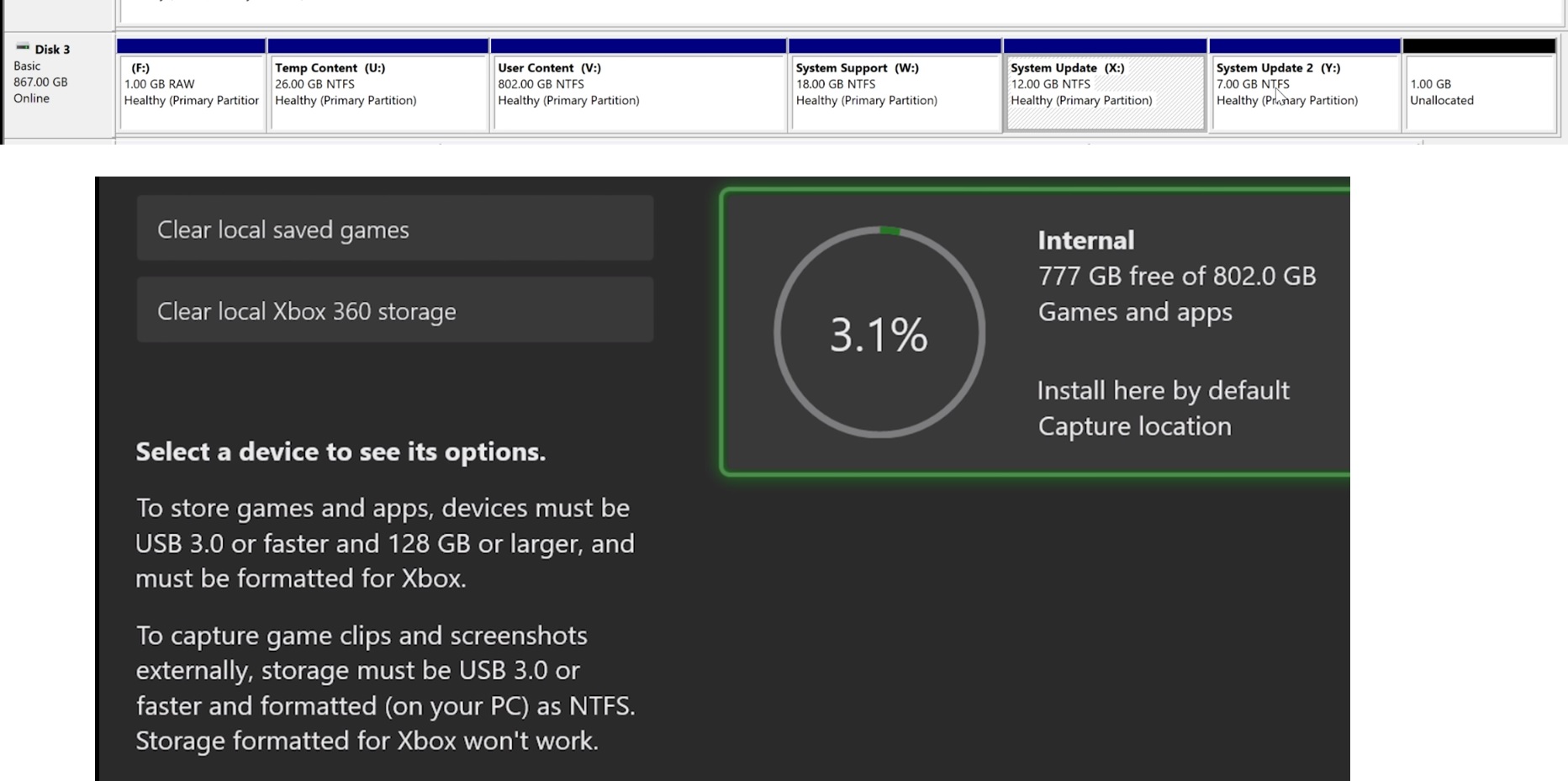Click the Games and apps label
This screenshot has height=781, width=1568.
[1135, 311]
